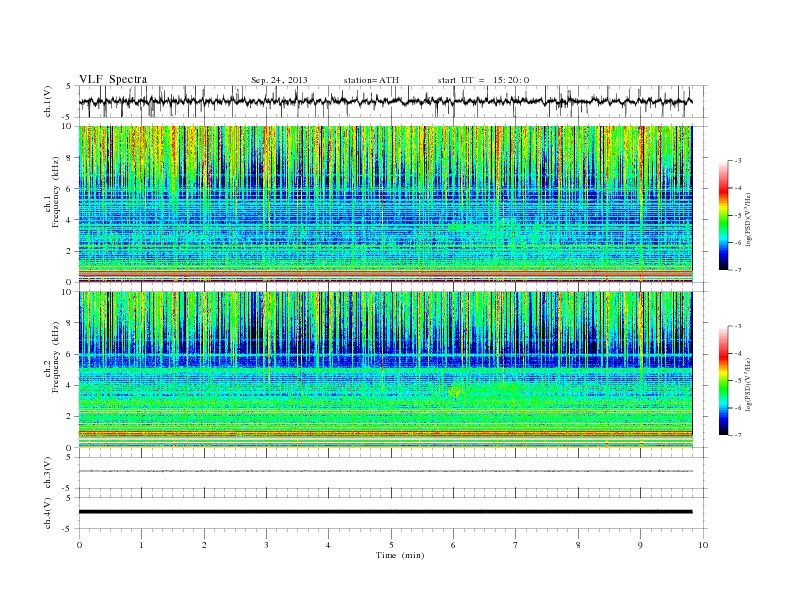The width and height of the screenshot is (792, 612).
Task: Click the "ch.1(V)" waveform axis label
Action: [x=48, y=101]
